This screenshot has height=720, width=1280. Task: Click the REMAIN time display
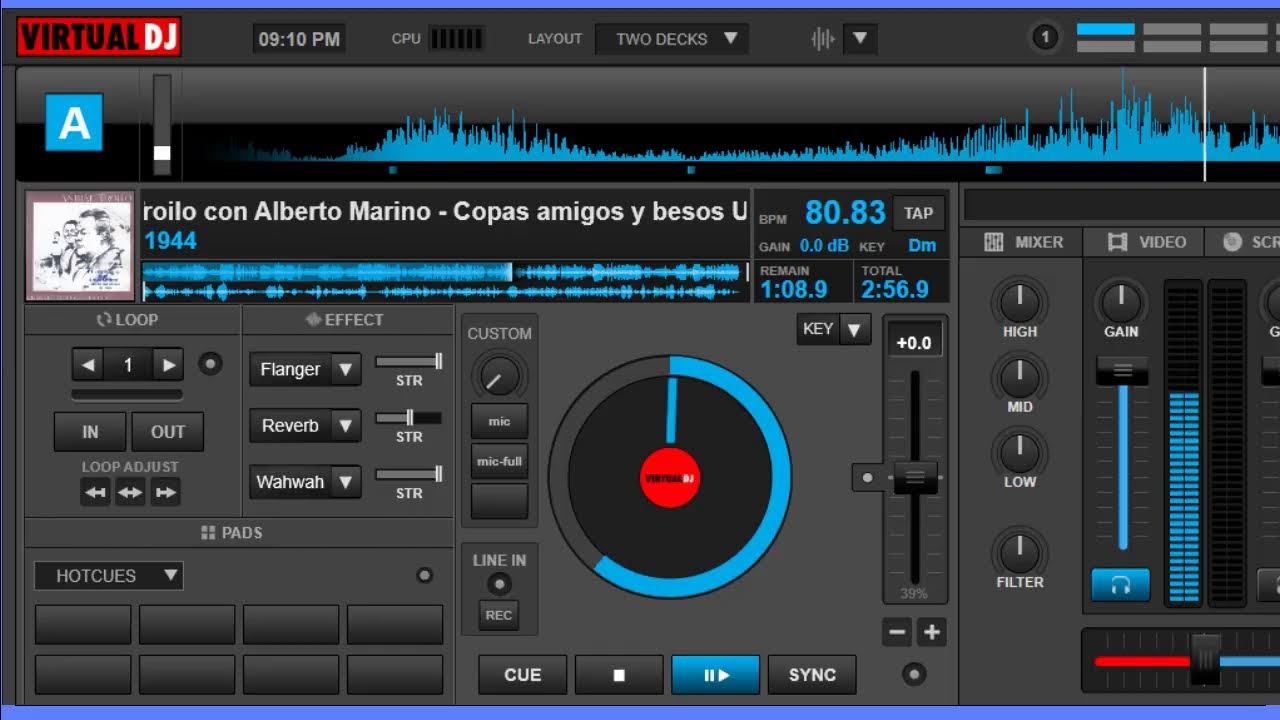pyautogui.click(x=803, y=282)
